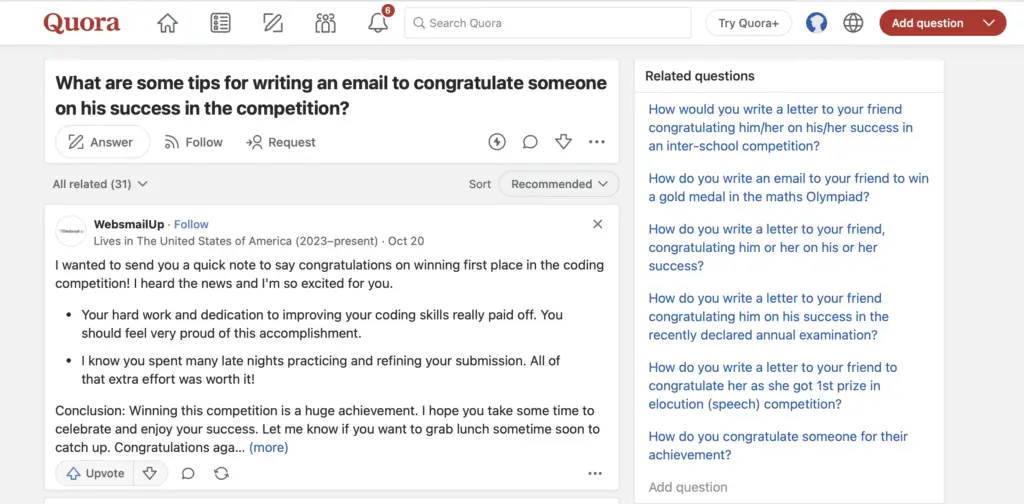
Task: Share the WebsmailUp answer icon
Action: (221, 473)
